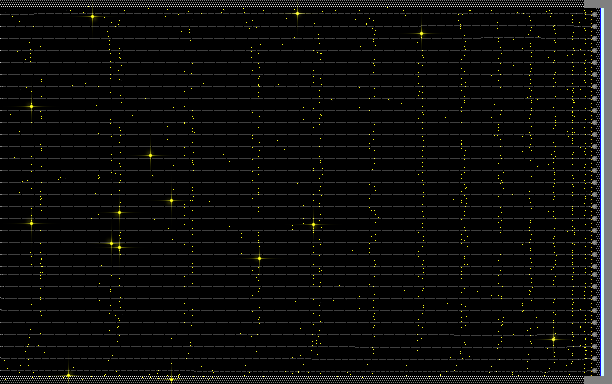Pick the star between the left edge and center
Screen dimensions: 612x384
[150, 155]
